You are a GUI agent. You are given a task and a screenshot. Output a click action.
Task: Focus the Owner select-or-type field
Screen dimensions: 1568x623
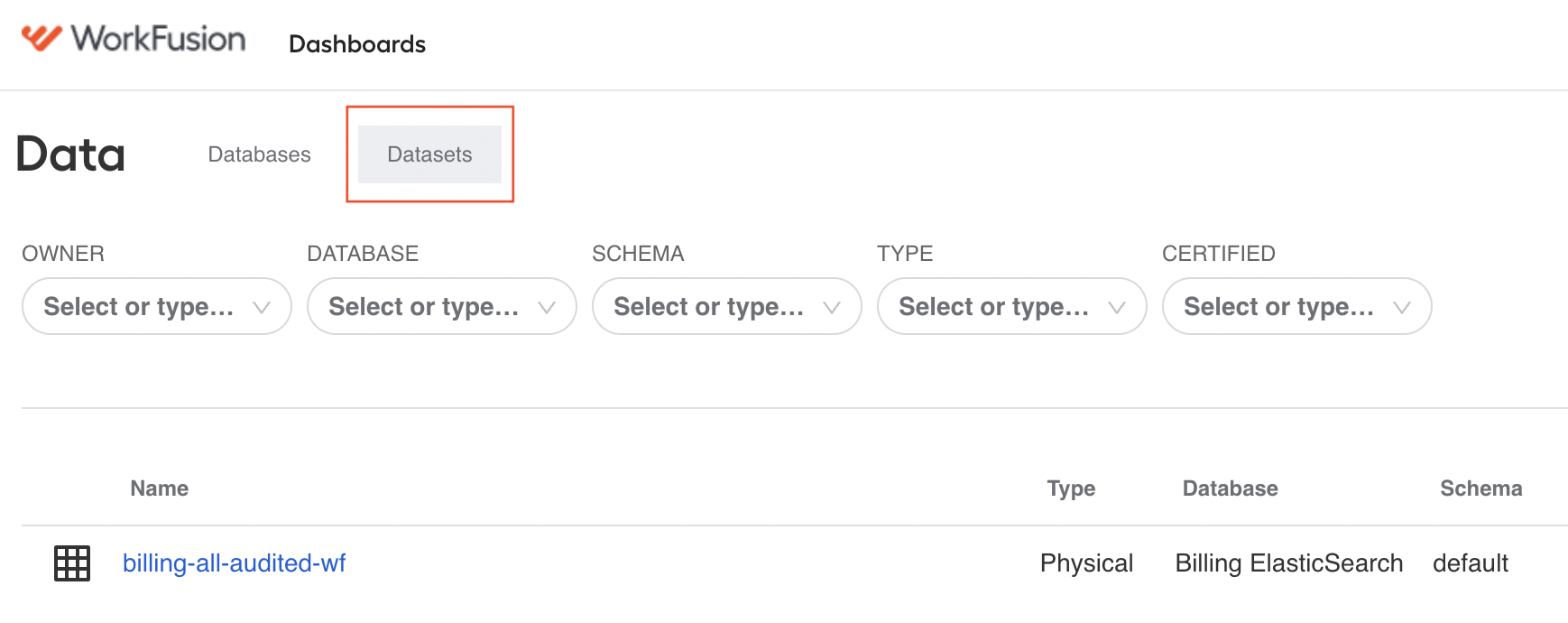pyautogui.click(x=157, y=306)
